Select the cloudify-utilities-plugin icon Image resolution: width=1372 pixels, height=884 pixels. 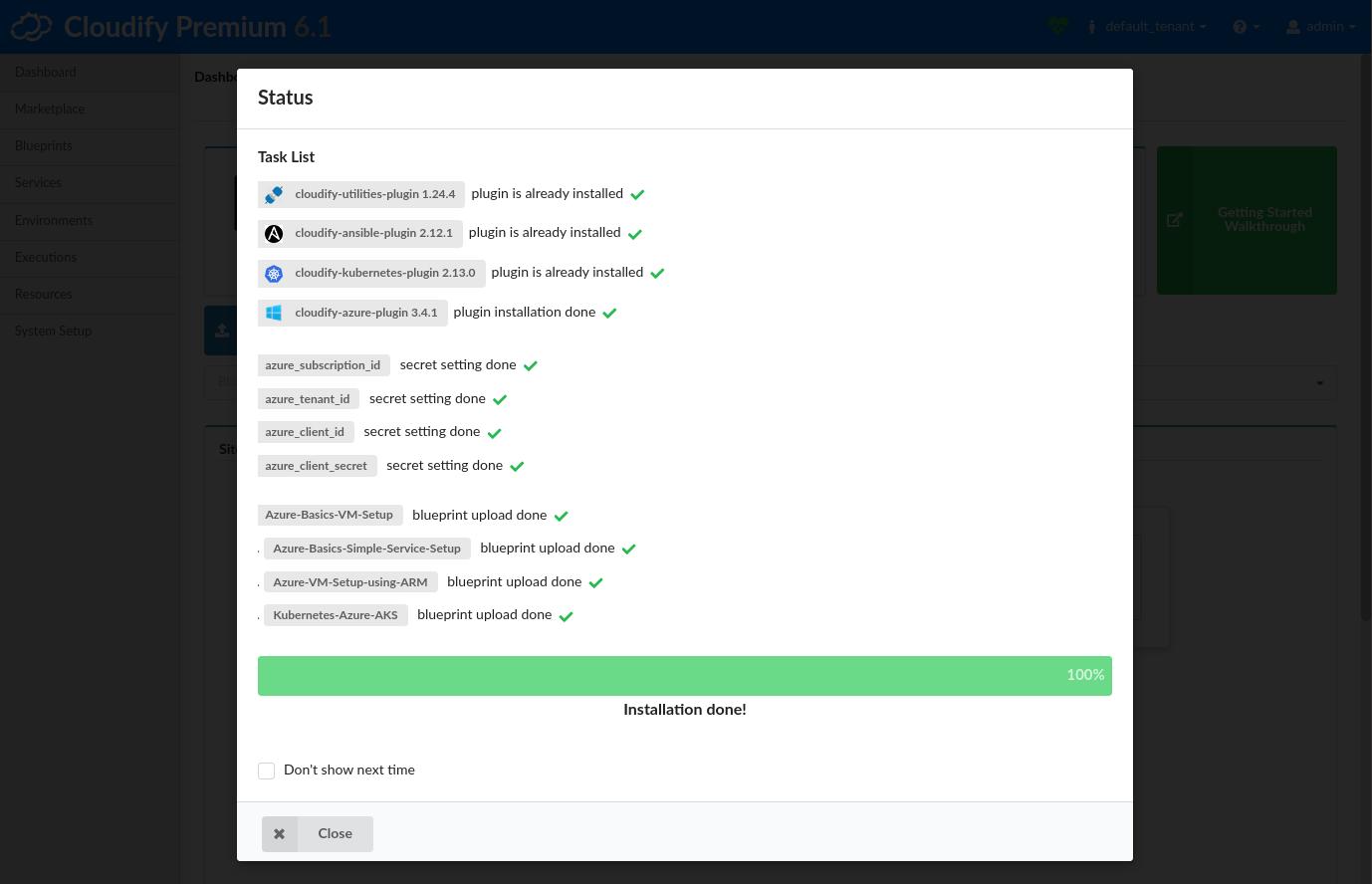pyautogui.click(x=274, y=194)
